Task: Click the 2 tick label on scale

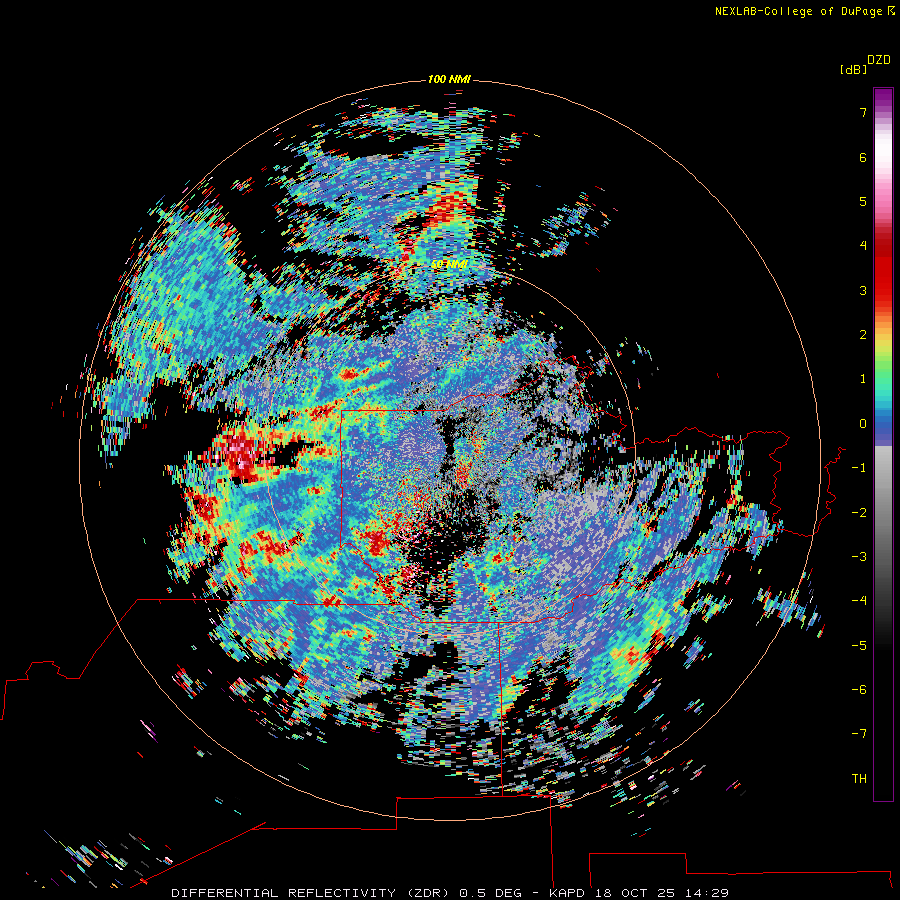Action: click(x=863, y=335)
